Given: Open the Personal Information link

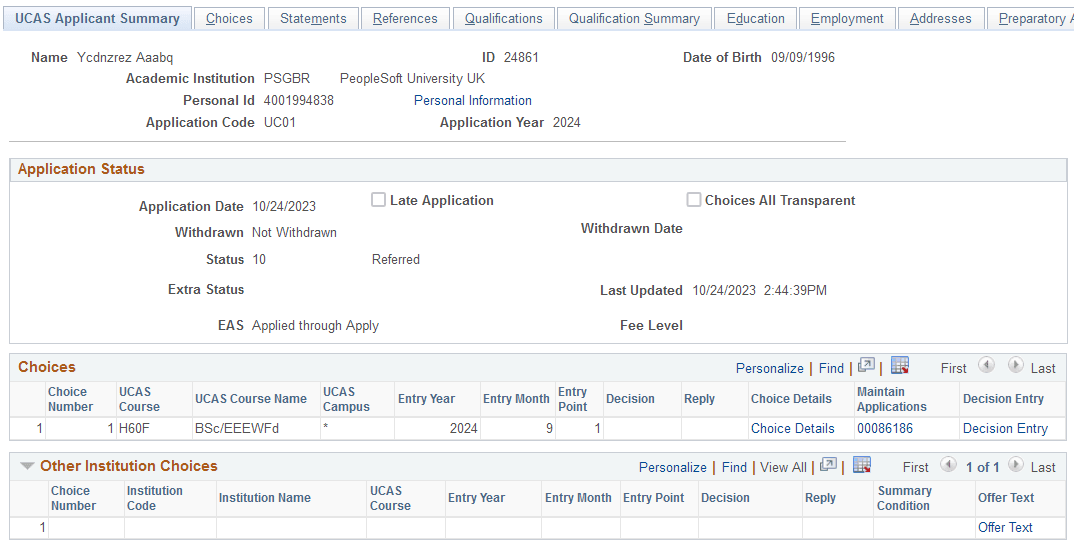Looking at the screenshot, I should [473, 101].
